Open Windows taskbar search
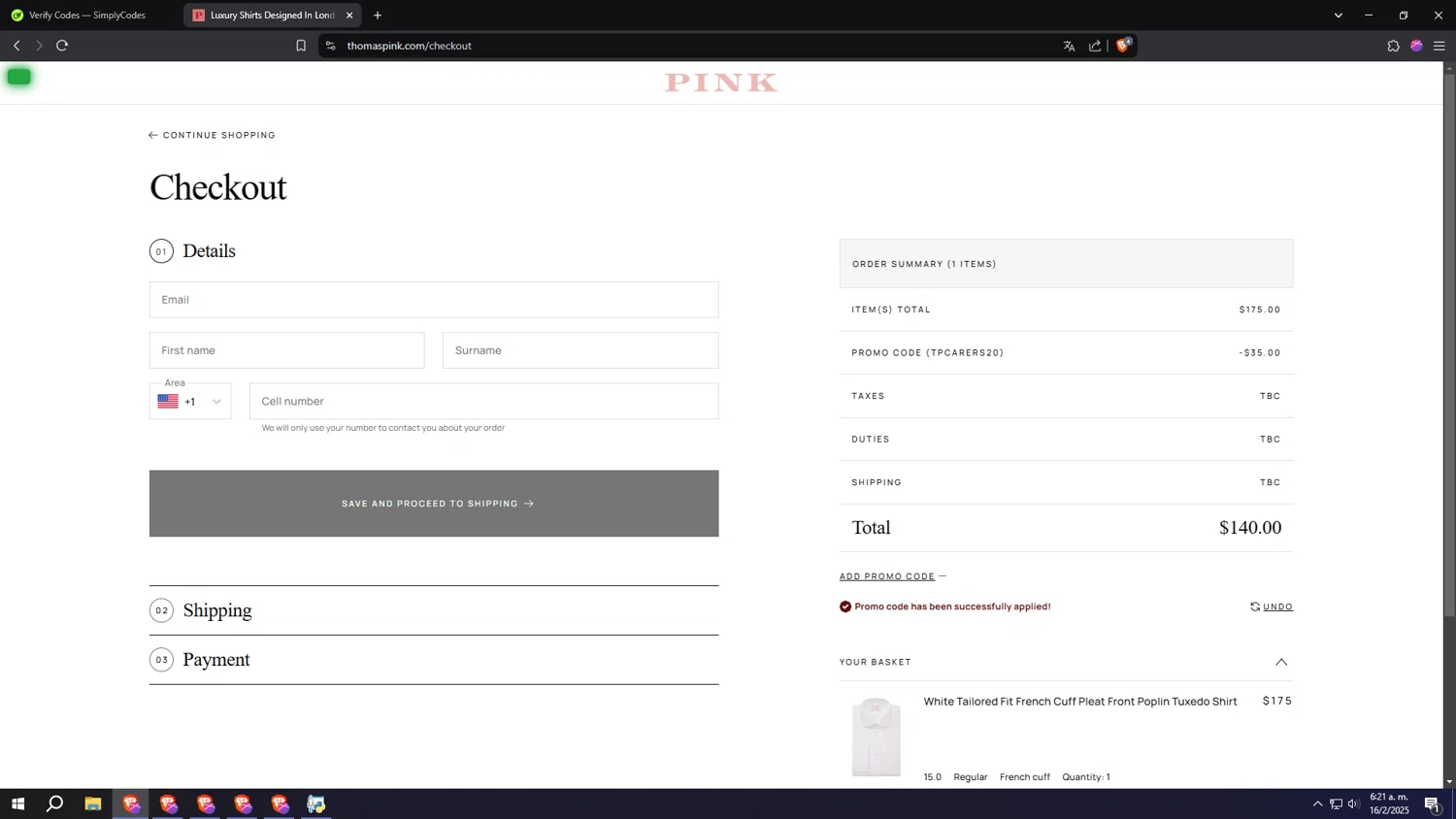Viewport: 1456px width, 819px height. (x=55, y=803)
